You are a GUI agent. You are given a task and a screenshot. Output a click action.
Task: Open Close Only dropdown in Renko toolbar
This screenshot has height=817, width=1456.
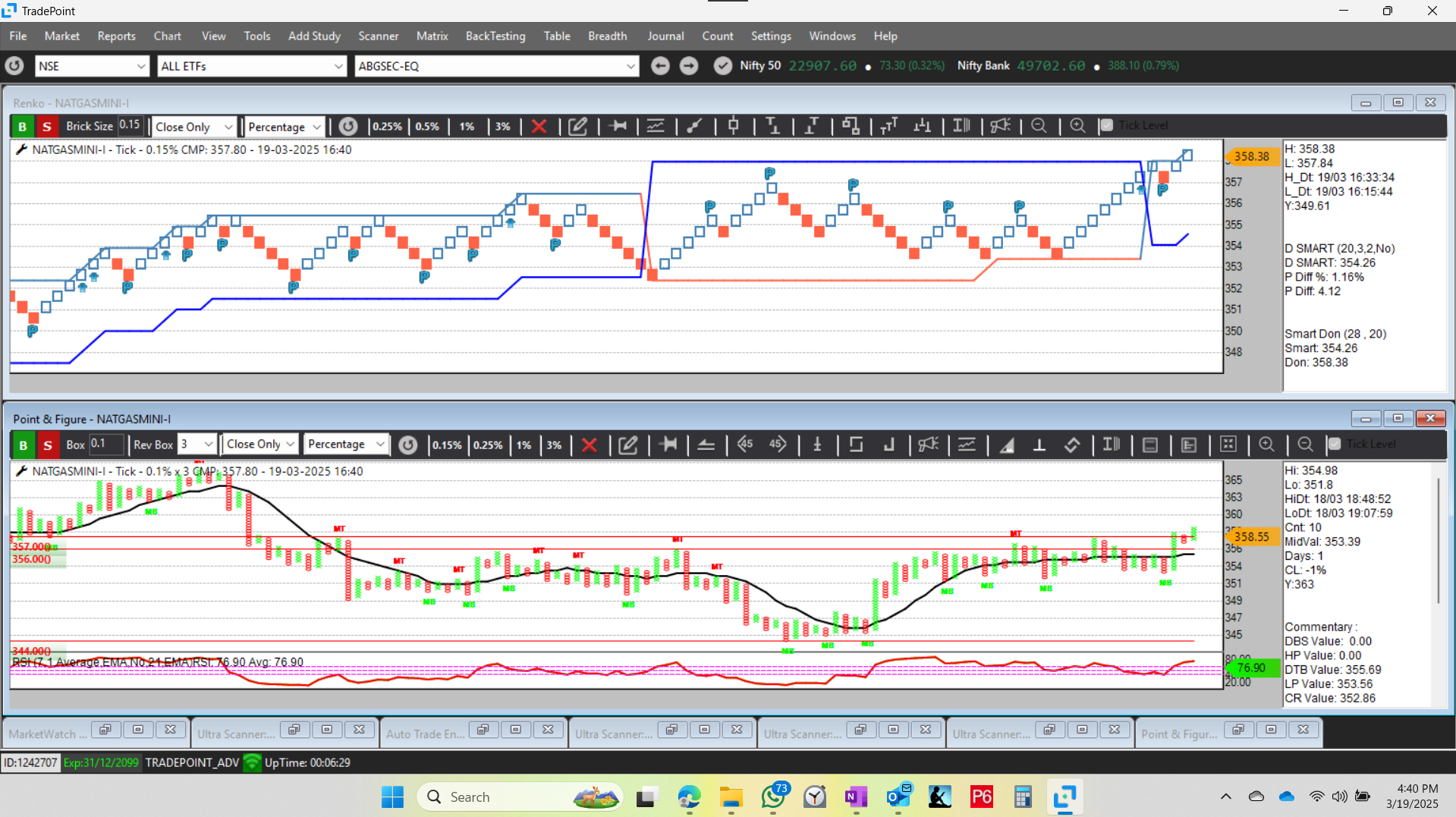click(x=195, y=127)
